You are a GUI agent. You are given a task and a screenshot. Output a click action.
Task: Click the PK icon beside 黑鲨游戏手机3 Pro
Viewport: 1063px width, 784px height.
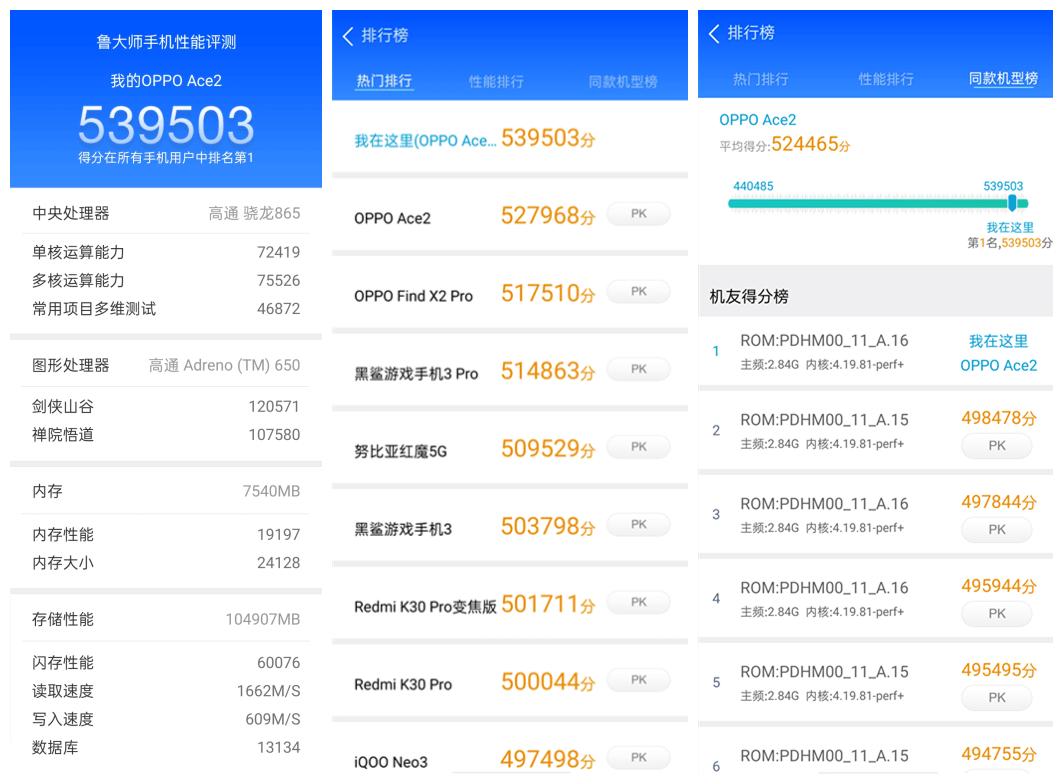(637, 368)
